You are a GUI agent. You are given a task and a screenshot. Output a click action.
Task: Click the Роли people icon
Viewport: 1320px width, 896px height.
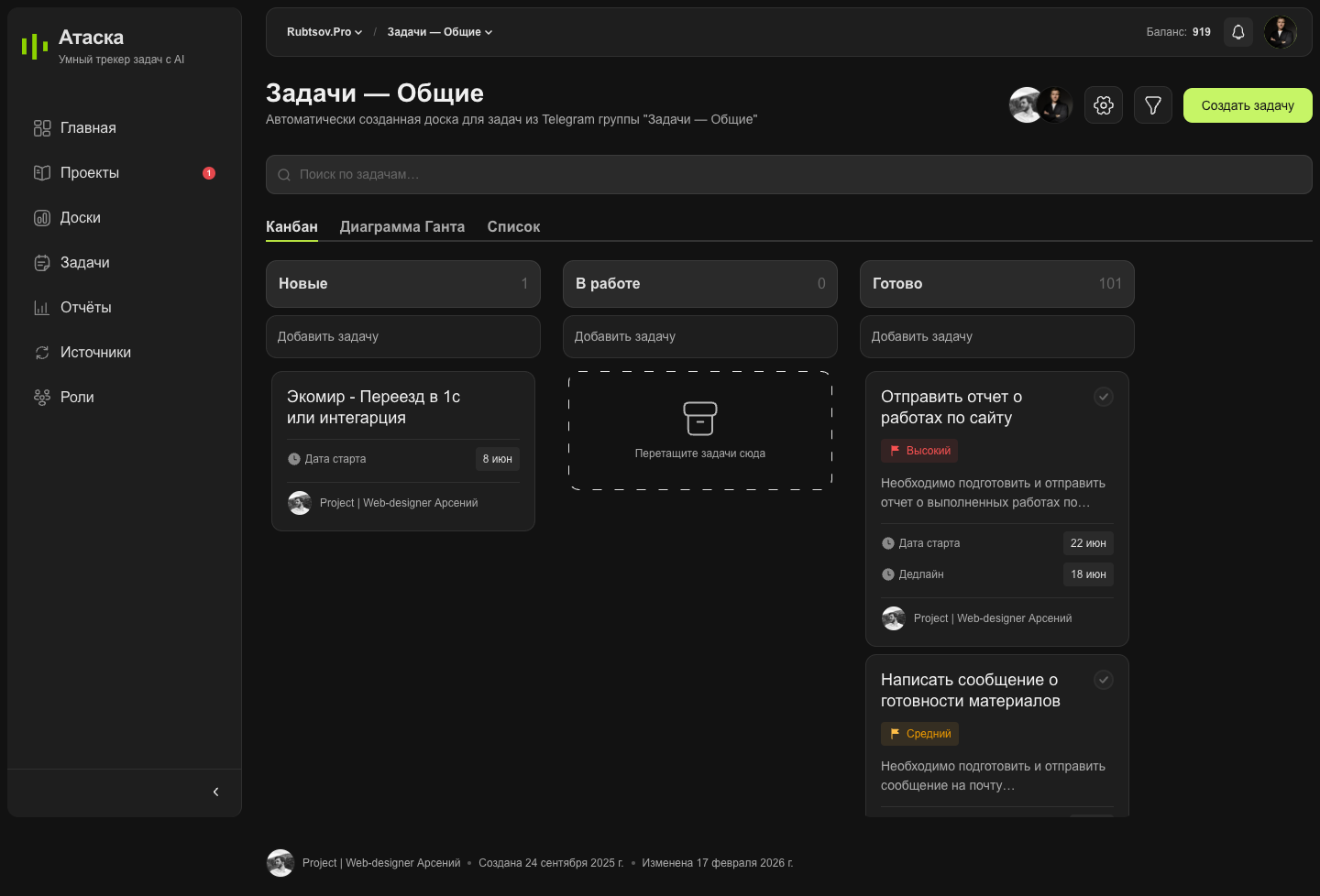(x=42, y=398)
